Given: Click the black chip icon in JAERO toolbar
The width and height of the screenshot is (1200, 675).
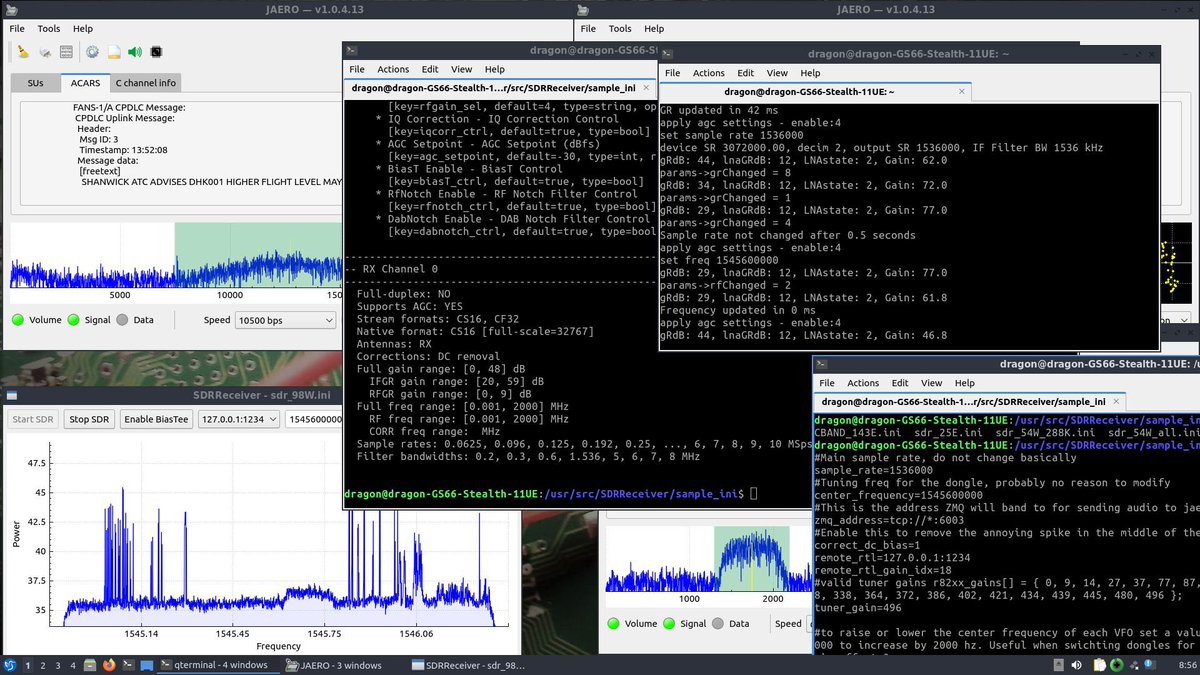Looking at the screenshot, I should [x=156, y=52].
